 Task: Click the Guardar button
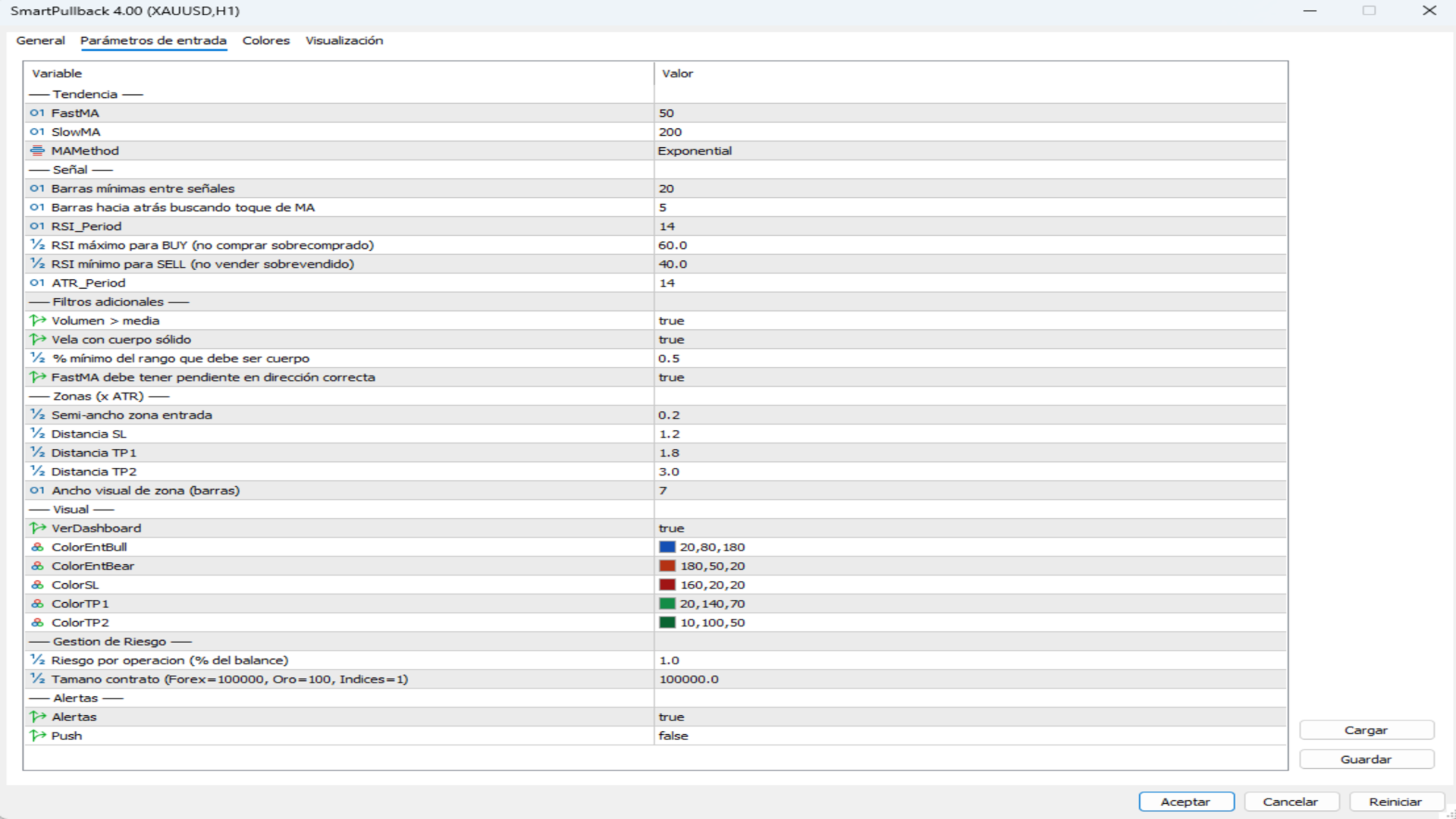[1366, 759]
